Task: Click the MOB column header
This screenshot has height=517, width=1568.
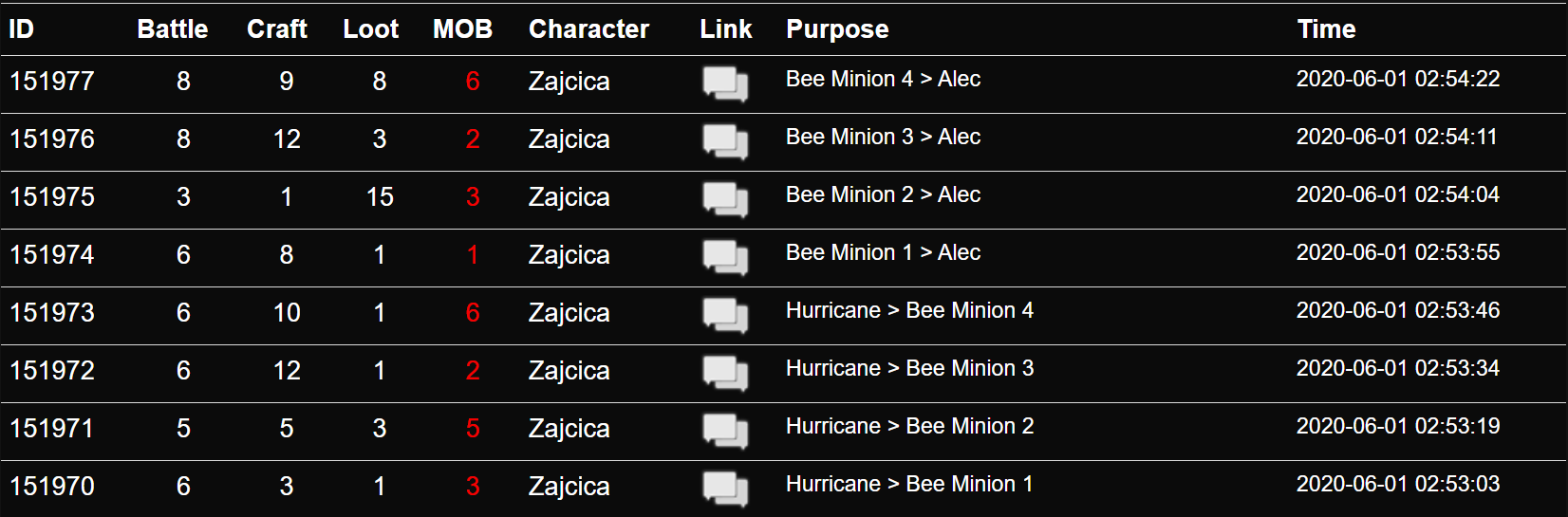Action: (x=462, y=29)
